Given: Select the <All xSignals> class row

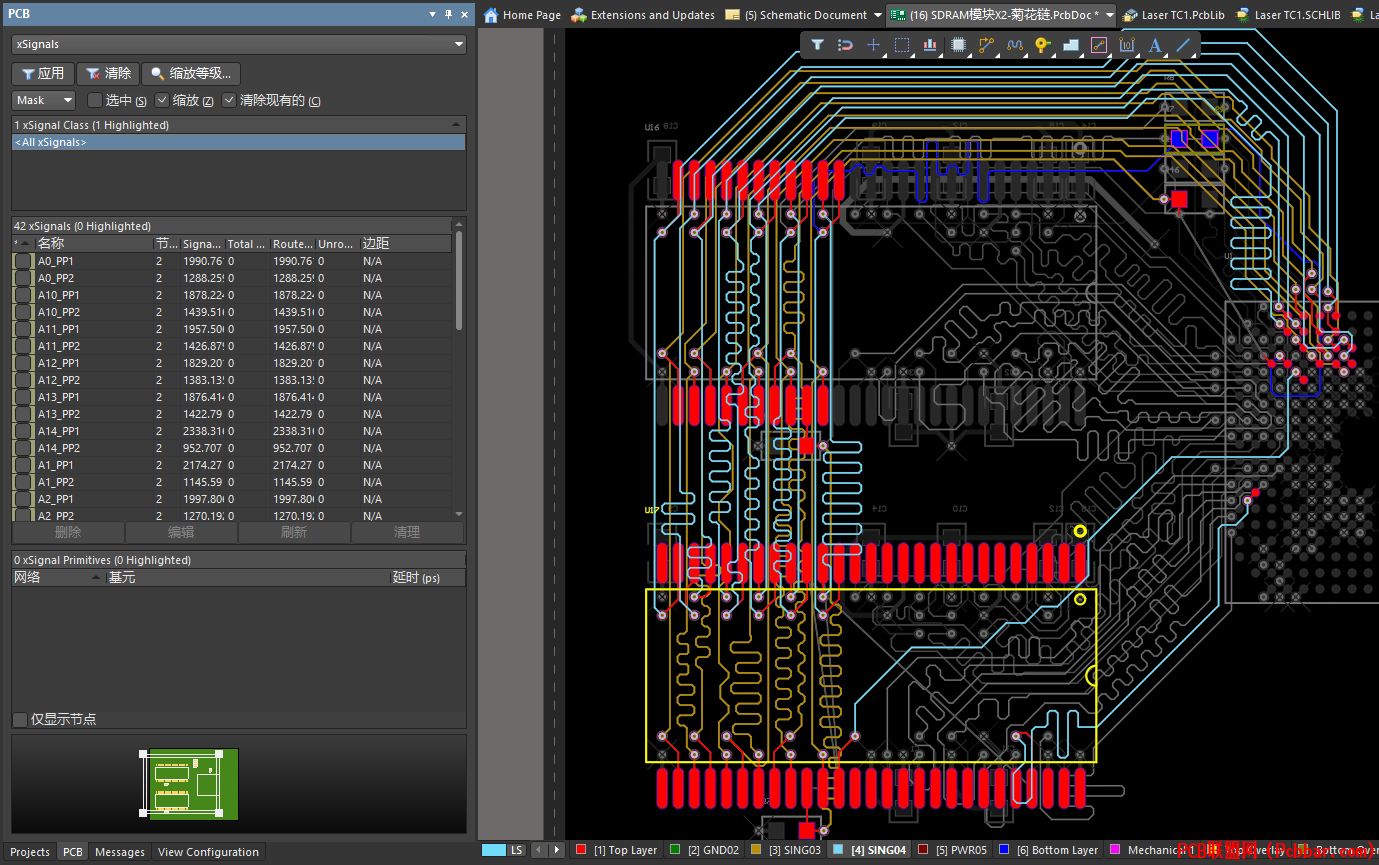Looking at the screenshot, I should [x=238, y=142].
